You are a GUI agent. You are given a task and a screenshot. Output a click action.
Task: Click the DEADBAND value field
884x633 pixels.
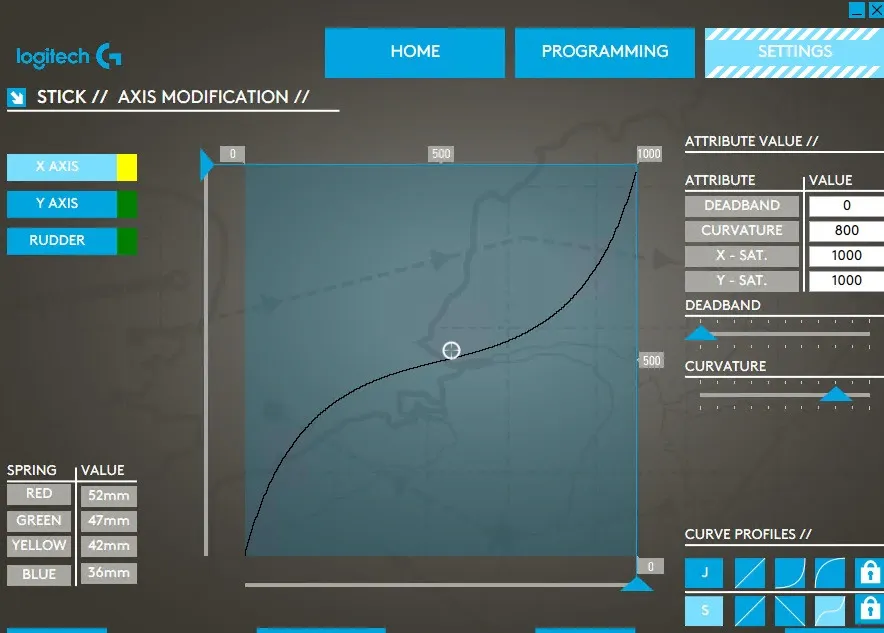pos(846,206)
